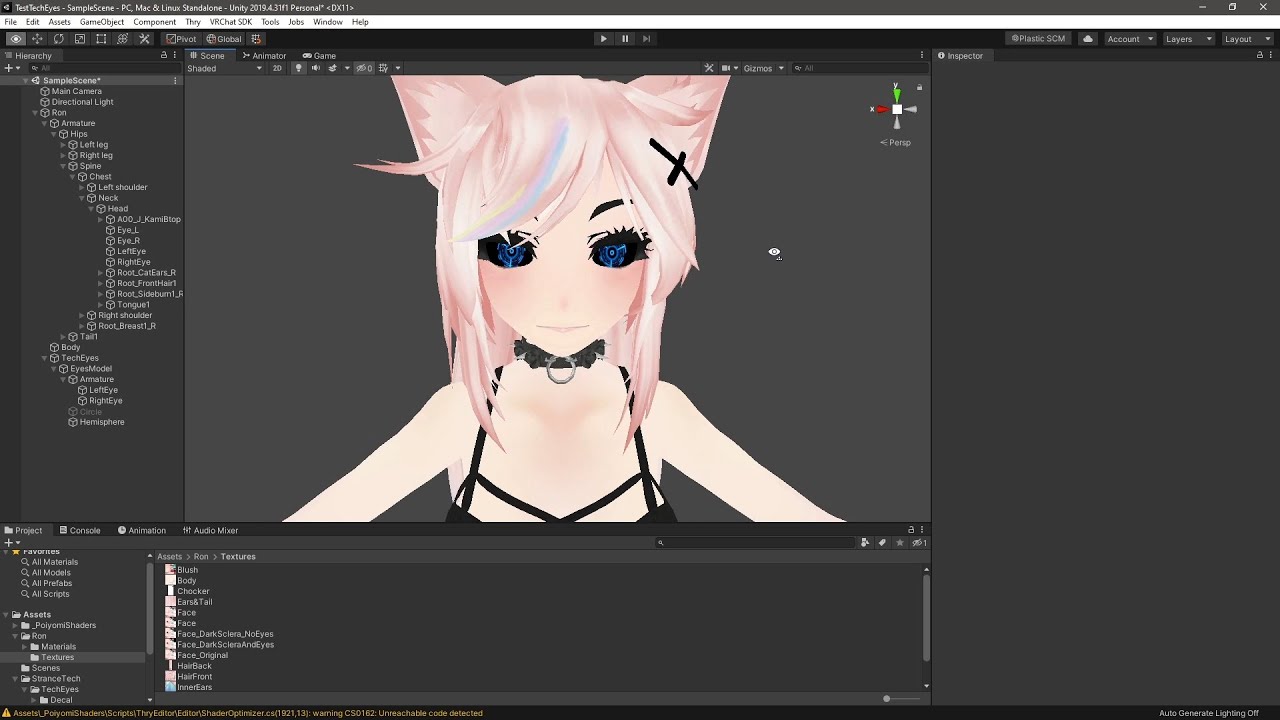Image resolution: width=1280 pixels, height=720 pixels.
Task: Switch to the Animator tab
Action: [x=264, y=56]
